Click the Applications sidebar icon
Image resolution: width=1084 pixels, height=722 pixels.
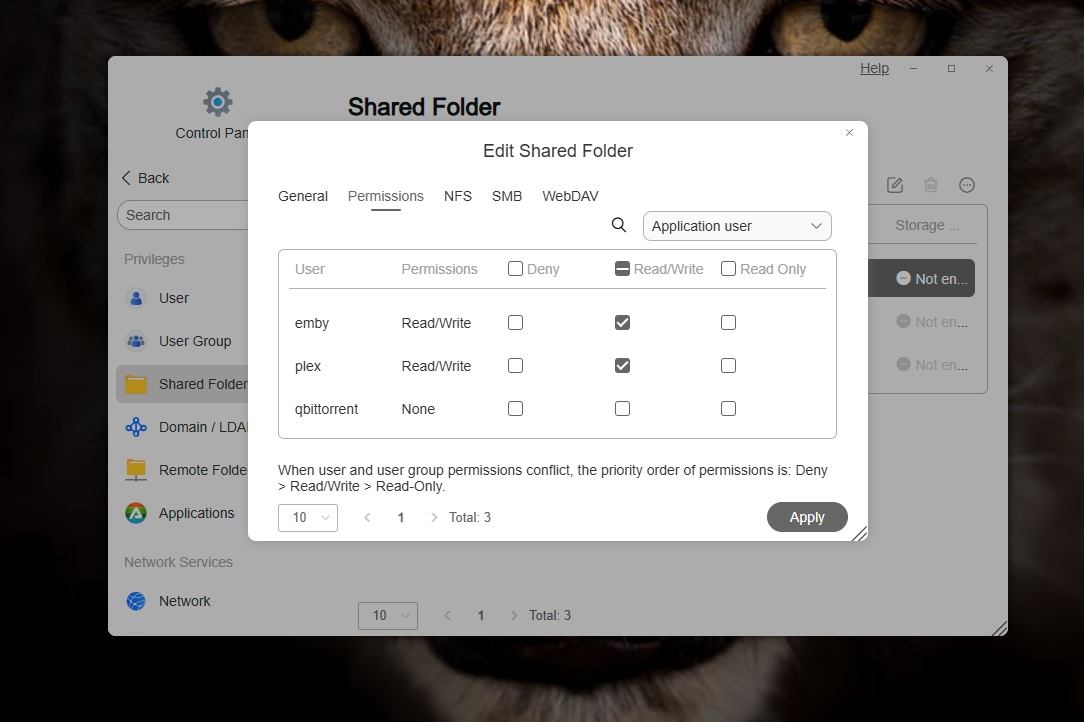(136, 513)
